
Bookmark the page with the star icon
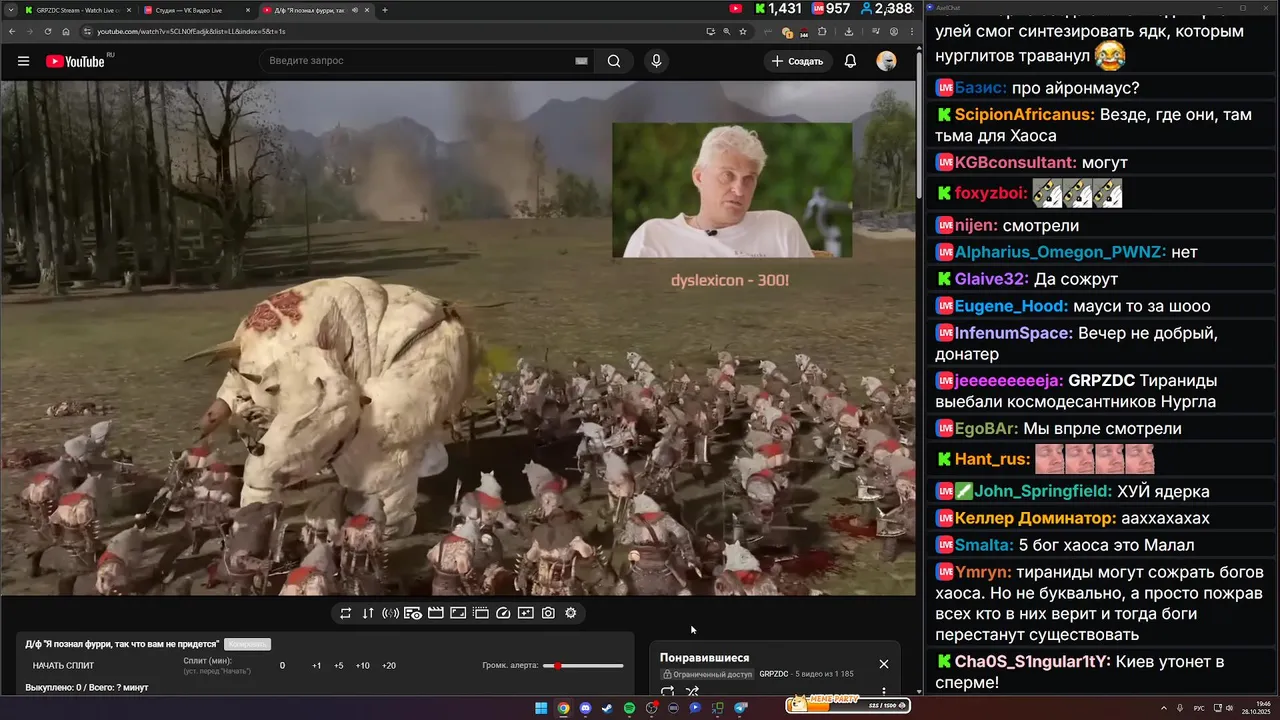coord(743,32)
